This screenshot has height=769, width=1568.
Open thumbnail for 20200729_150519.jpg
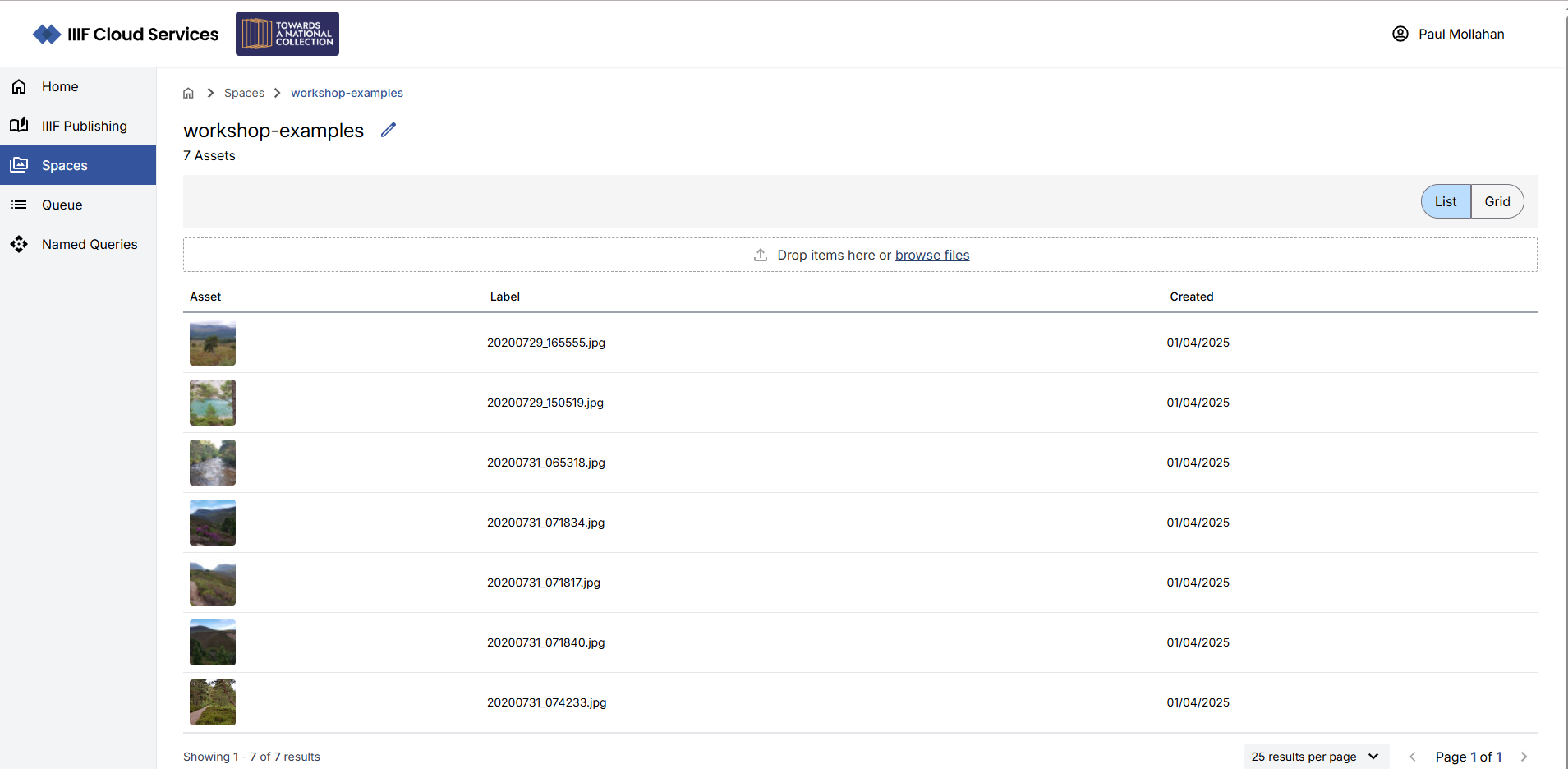tap(213, 403)
